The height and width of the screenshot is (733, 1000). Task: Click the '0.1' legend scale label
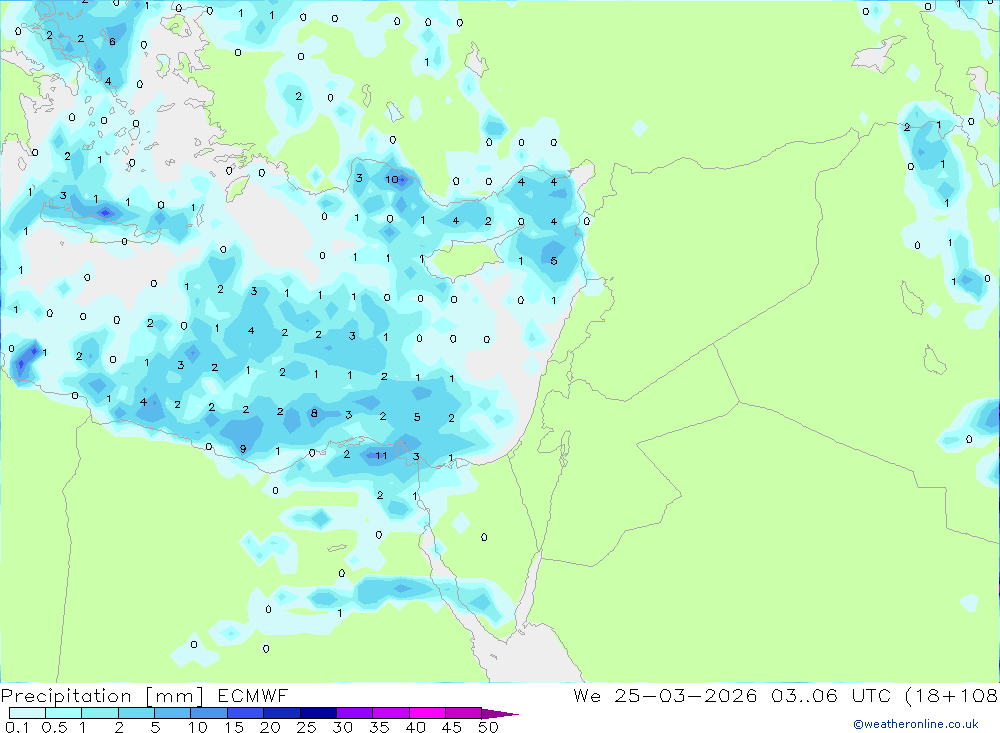coord(17,727)
